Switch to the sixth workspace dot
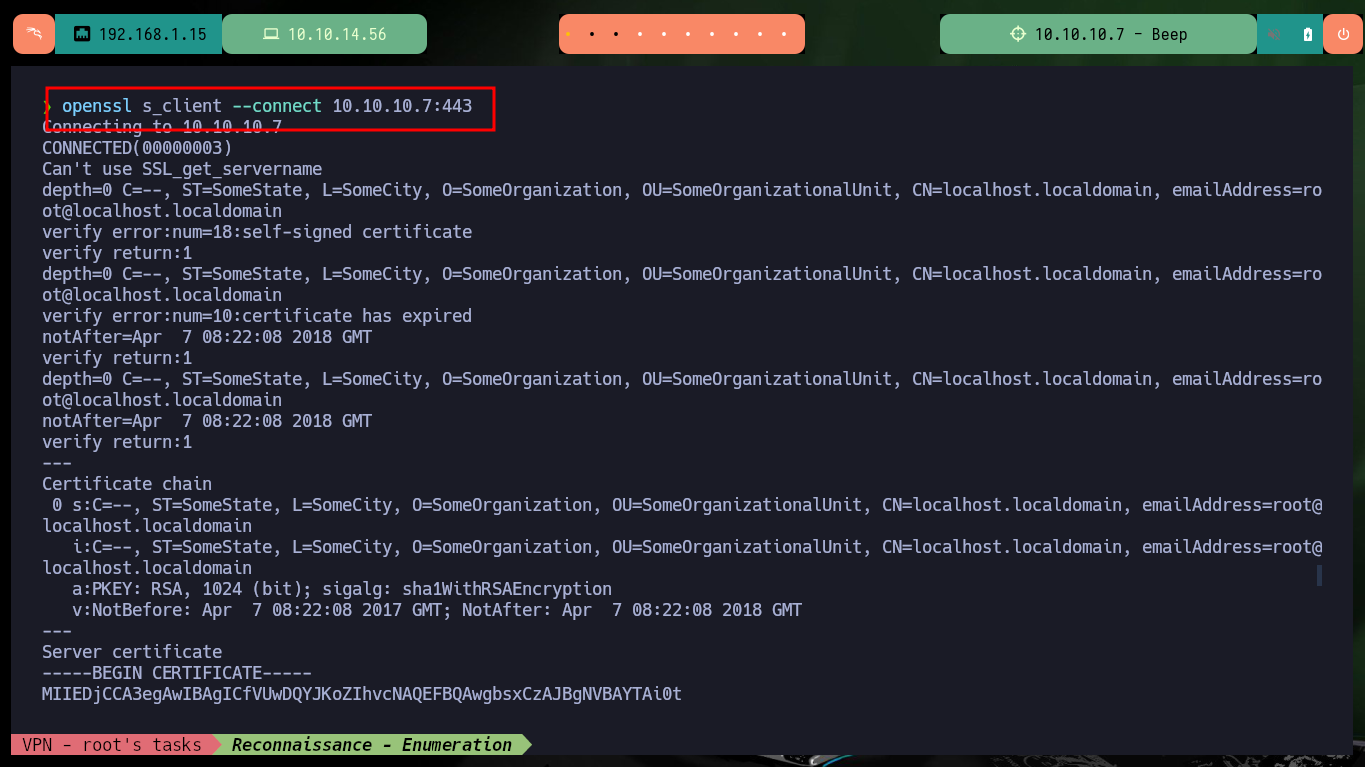 (x=688, y=34)
